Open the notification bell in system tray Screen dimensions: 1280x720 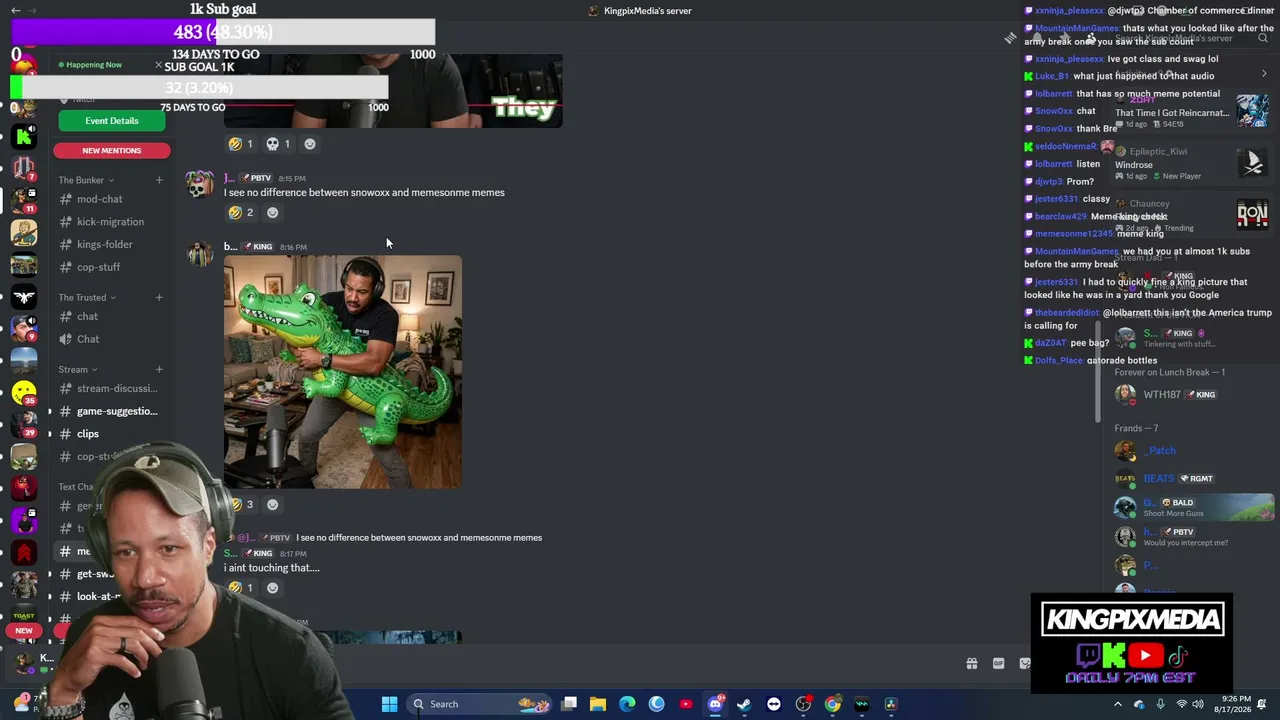tap(1263, 704)
